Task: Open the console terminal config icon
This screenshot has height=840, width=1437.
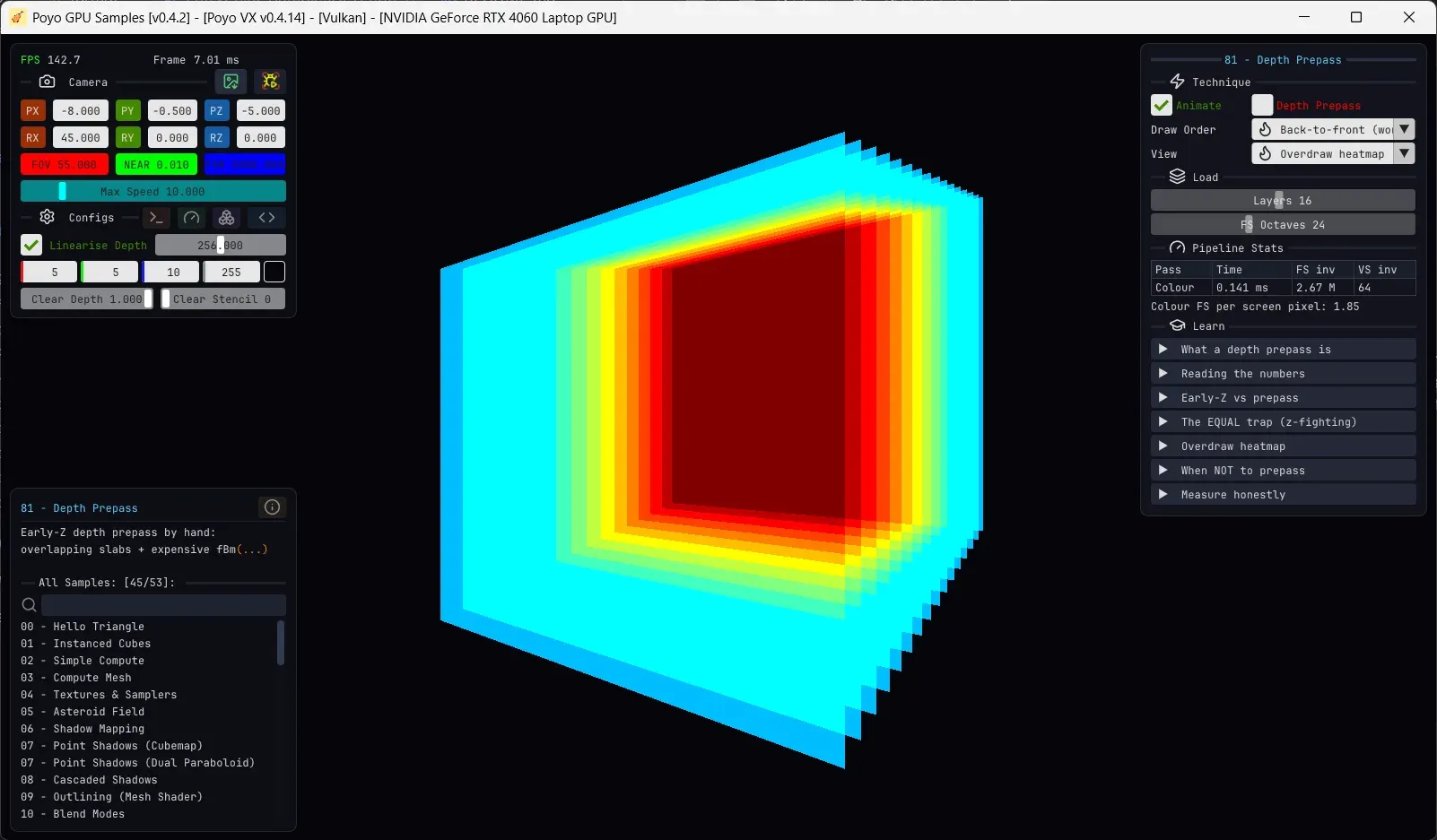Action: click(x=156, y=218)
